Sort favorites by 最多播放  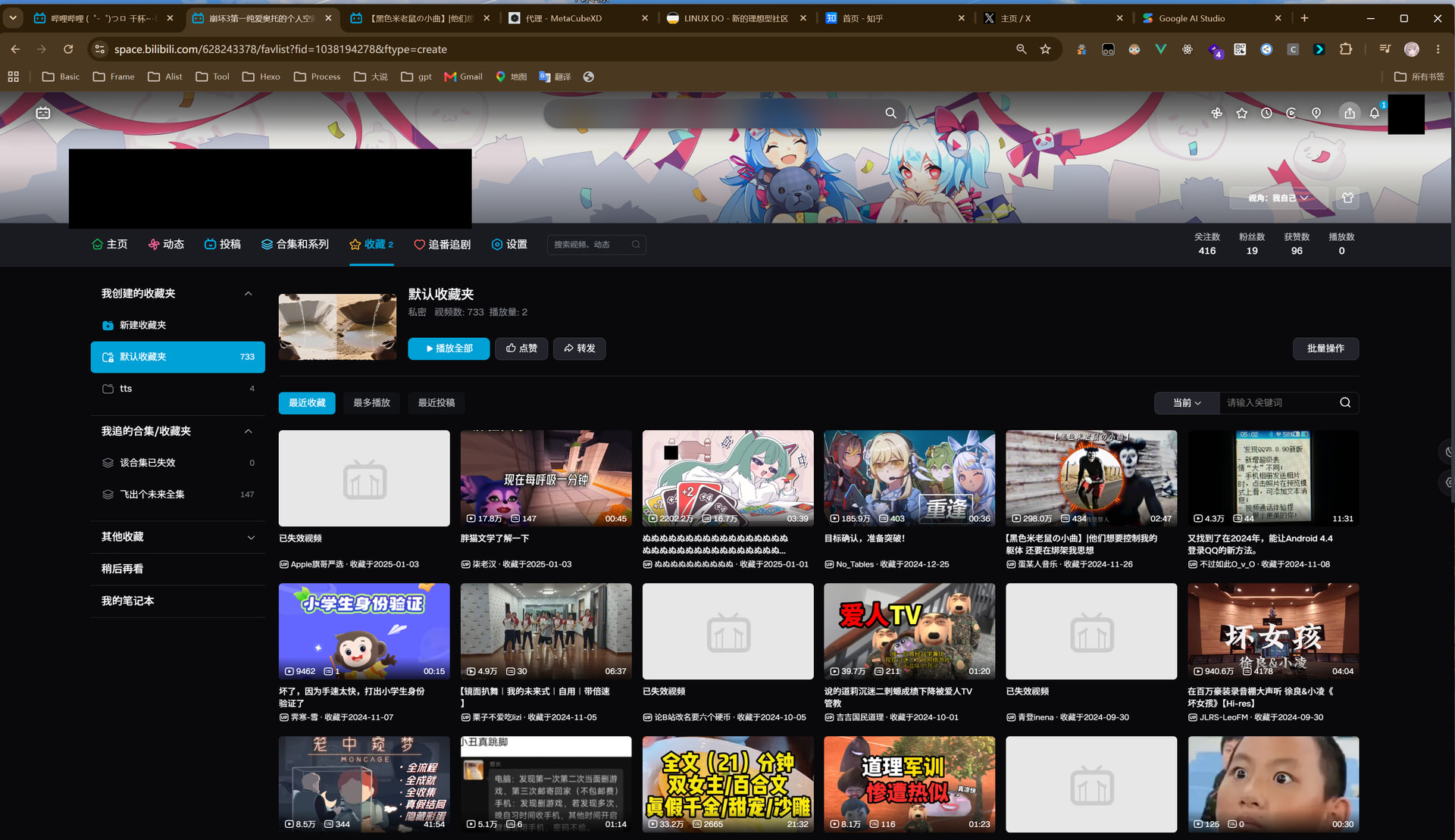[x=371, y=403]
